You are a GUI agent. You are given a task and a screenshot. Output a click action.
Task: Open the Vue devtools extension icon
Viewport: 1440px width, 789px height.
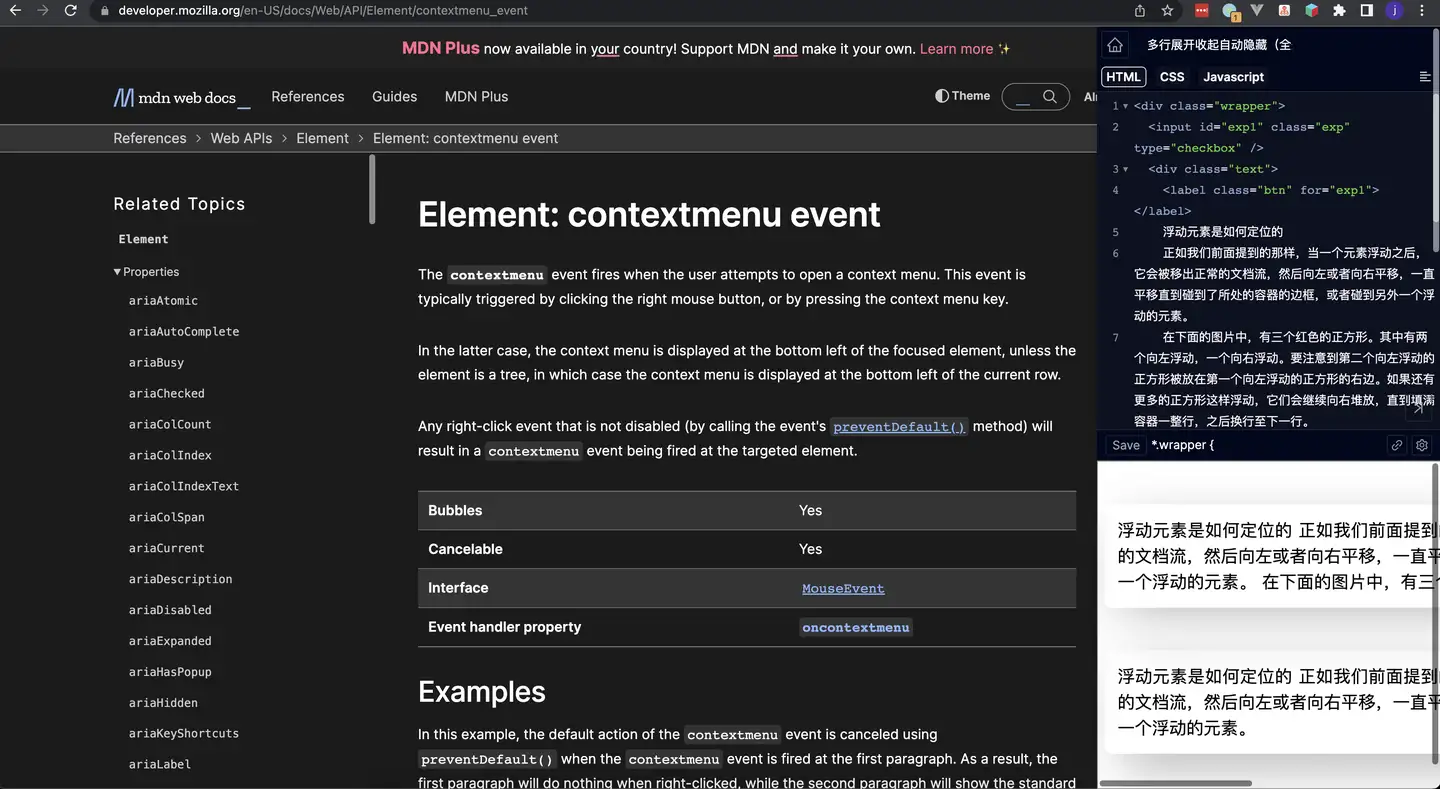pos(1257,10)
